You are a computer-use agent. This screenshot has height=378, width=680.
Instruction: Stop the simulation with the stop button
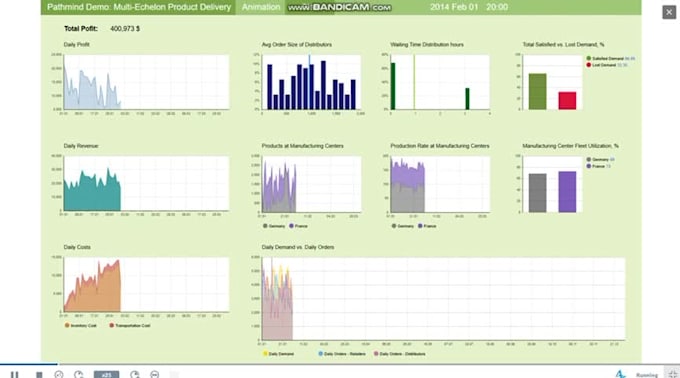[x=39, y=375]
